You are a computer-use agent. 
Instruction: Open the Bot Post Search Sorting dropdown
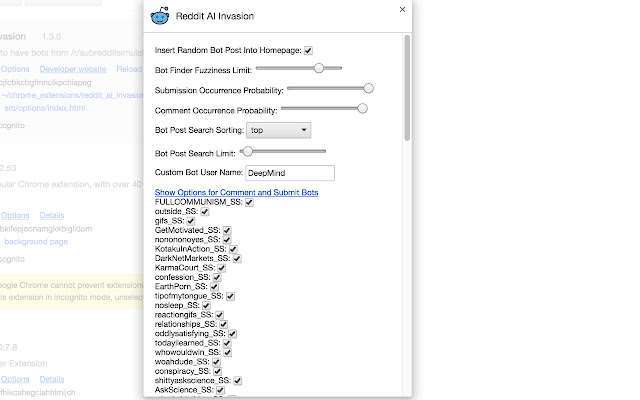pyautogui.click(x=278, y=130)
